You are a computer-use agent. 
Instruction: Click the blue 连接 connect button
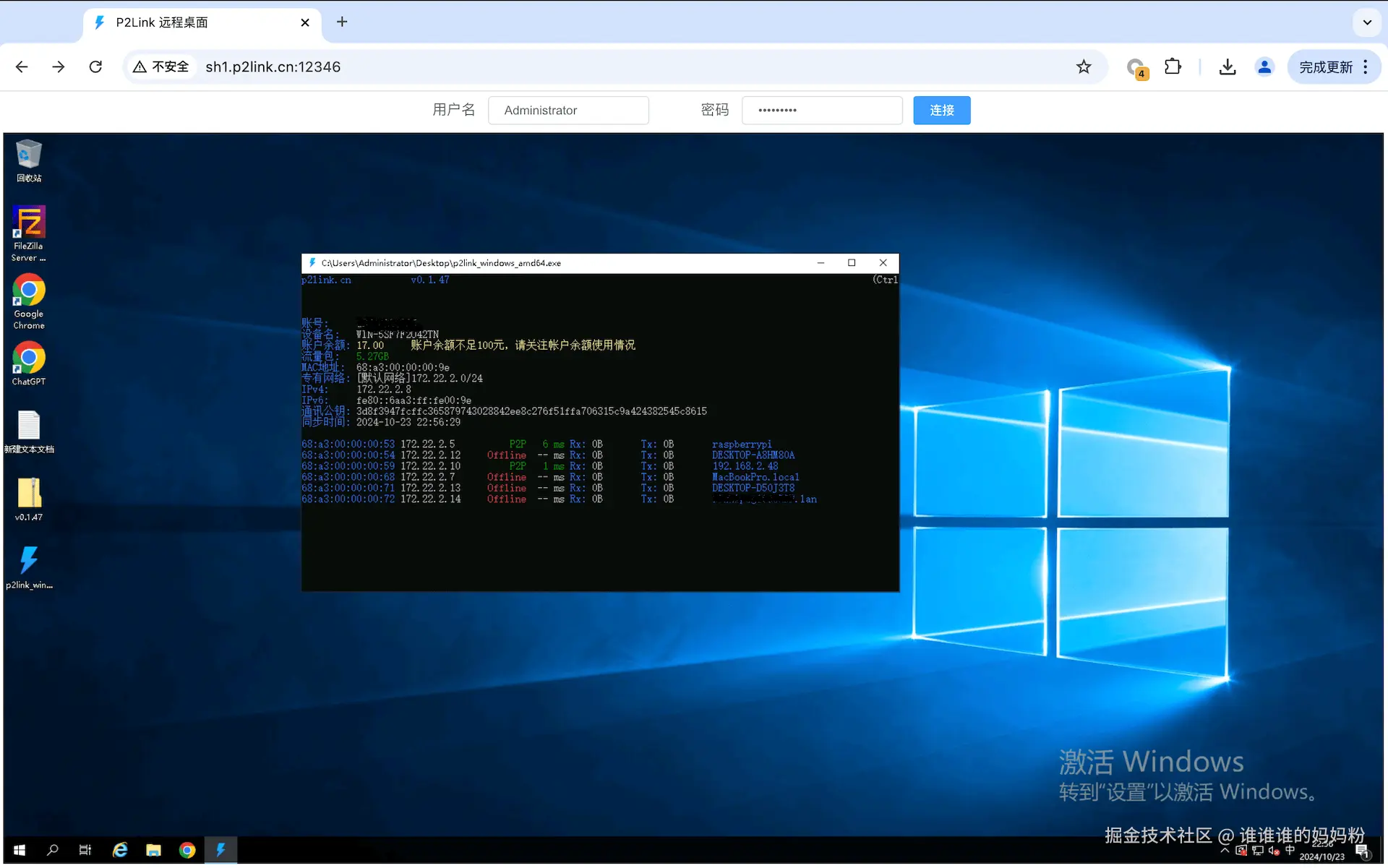click(x=941, y=111)
